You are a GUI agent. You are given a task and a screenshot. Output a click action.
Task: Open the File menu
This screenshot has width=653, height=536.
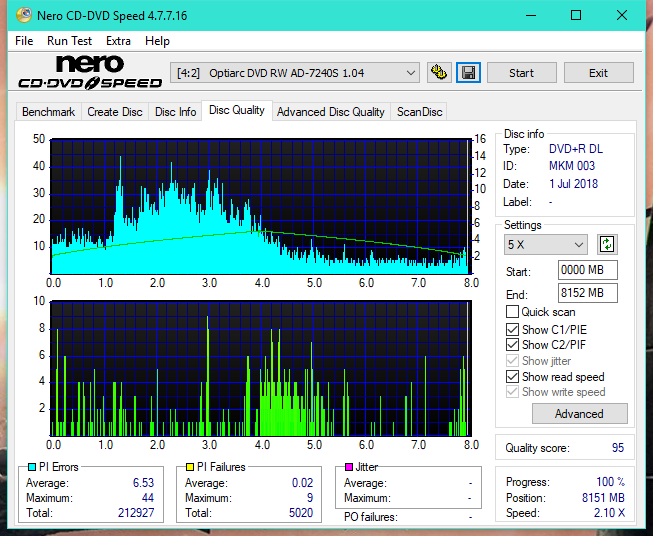tap(24, 41)
